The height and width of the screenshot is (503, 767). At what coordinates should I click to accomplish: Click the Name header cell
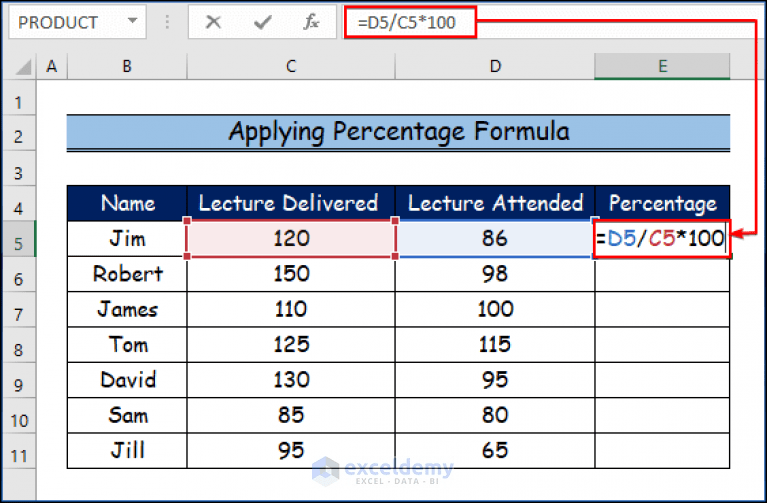click(127, 204)
